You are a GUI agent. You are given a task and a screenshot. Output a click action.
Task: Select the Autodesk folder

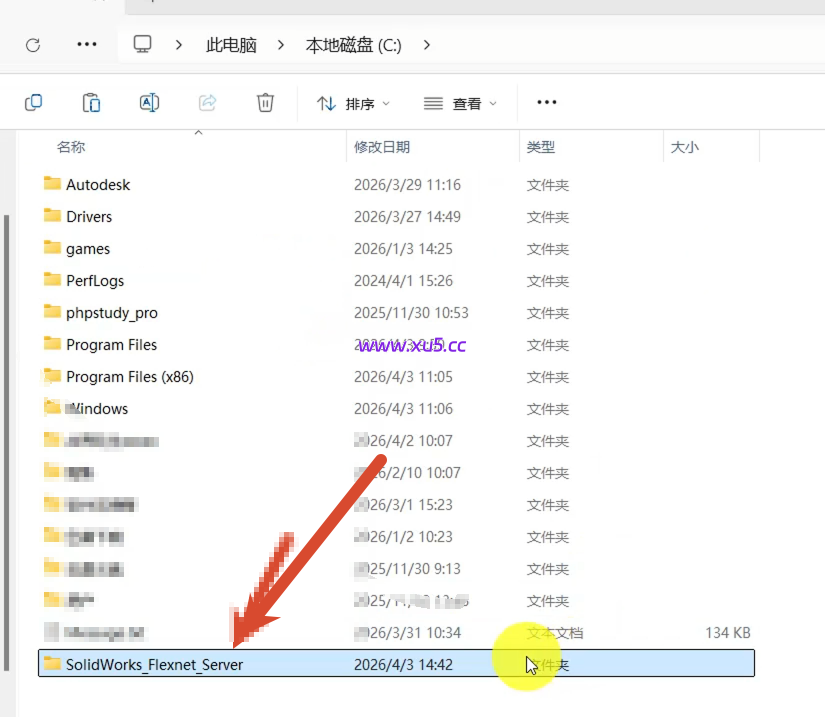98,184
